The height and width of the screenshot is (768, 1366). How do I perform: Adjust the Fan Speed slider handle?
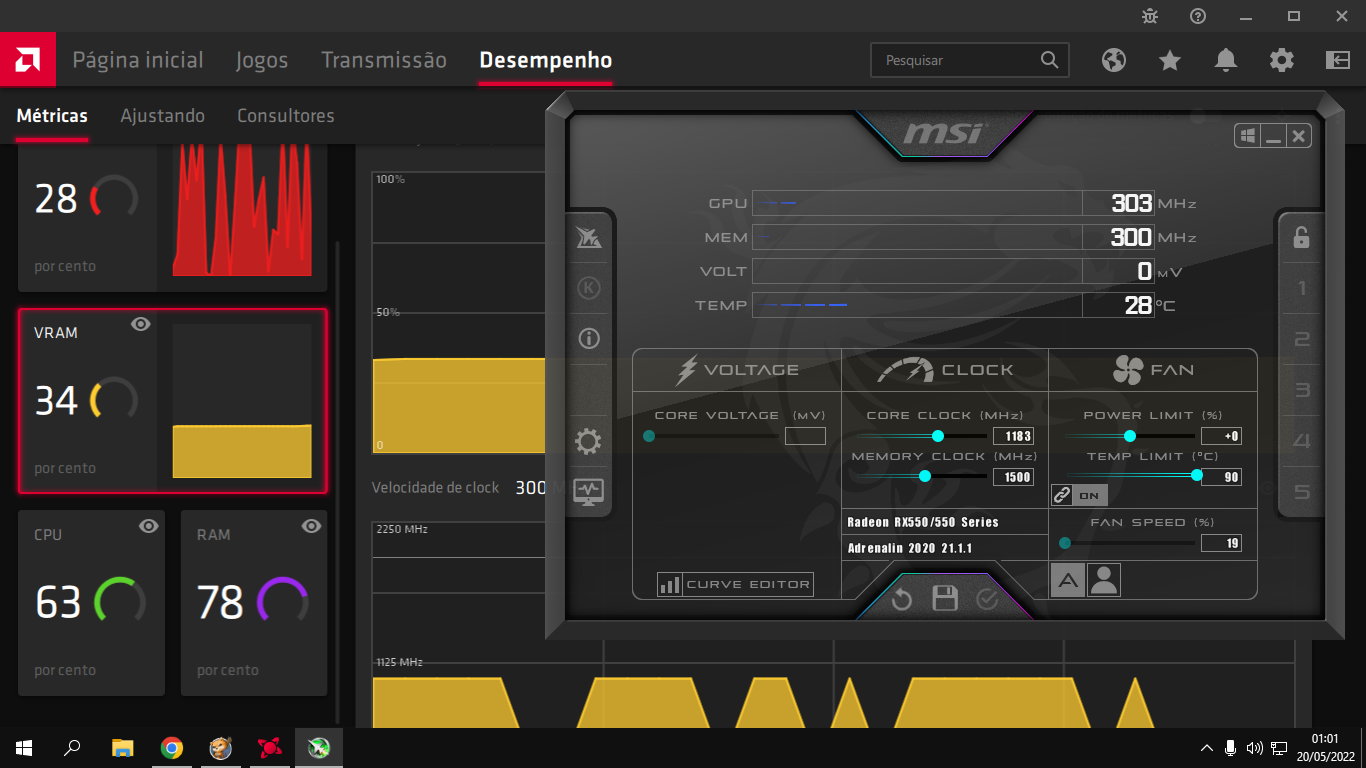click(x=1065, y=544)
